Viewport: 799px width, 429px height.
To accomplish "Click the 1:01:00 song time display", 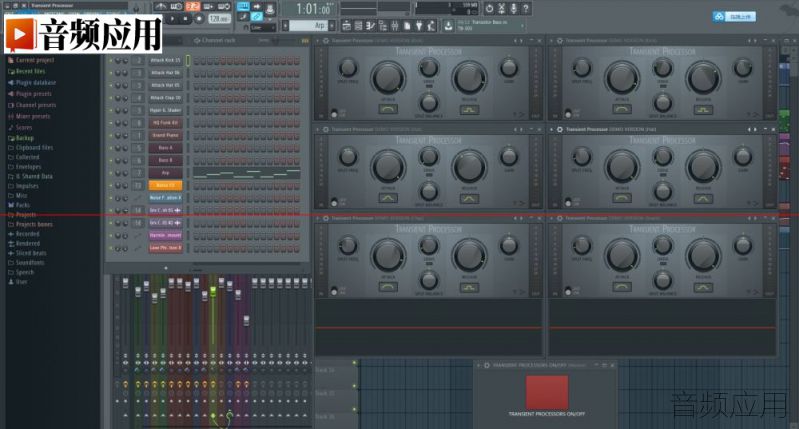I will (x=315, y=9).
